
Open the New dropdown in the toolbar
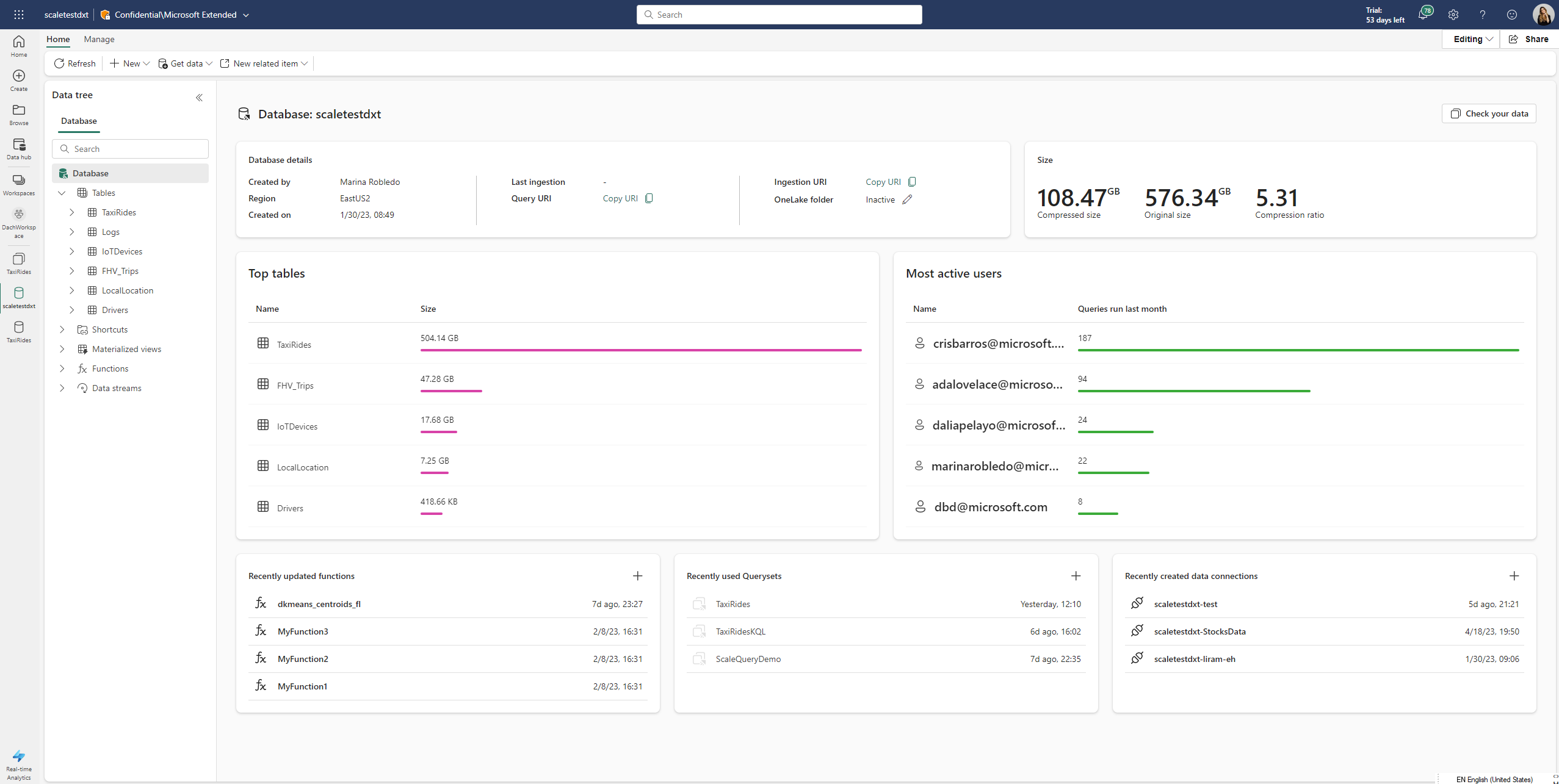128,63
